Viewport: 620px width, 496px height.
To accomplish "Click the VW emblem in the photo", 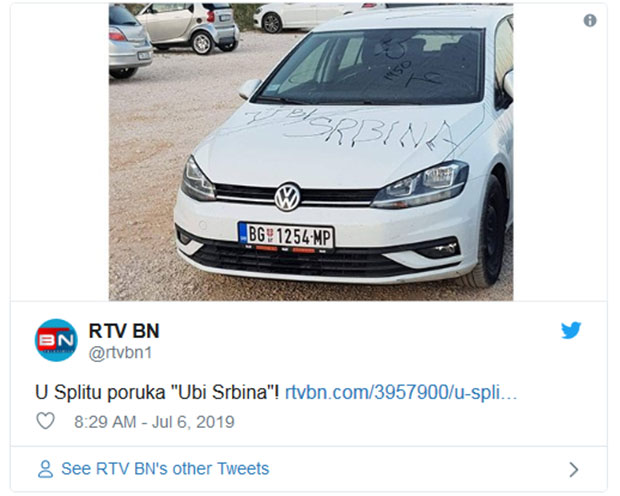I will point(287,197).
